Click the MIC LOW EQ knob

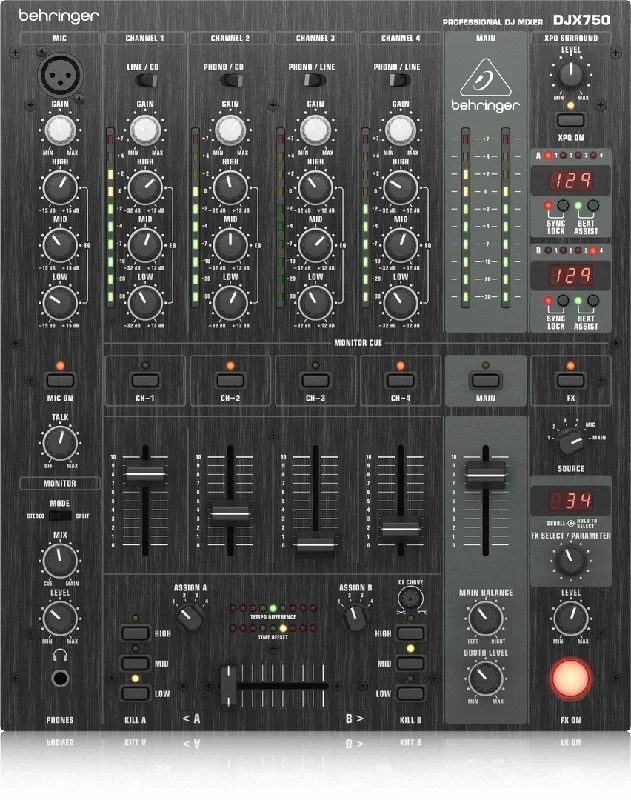pos(60,303)
